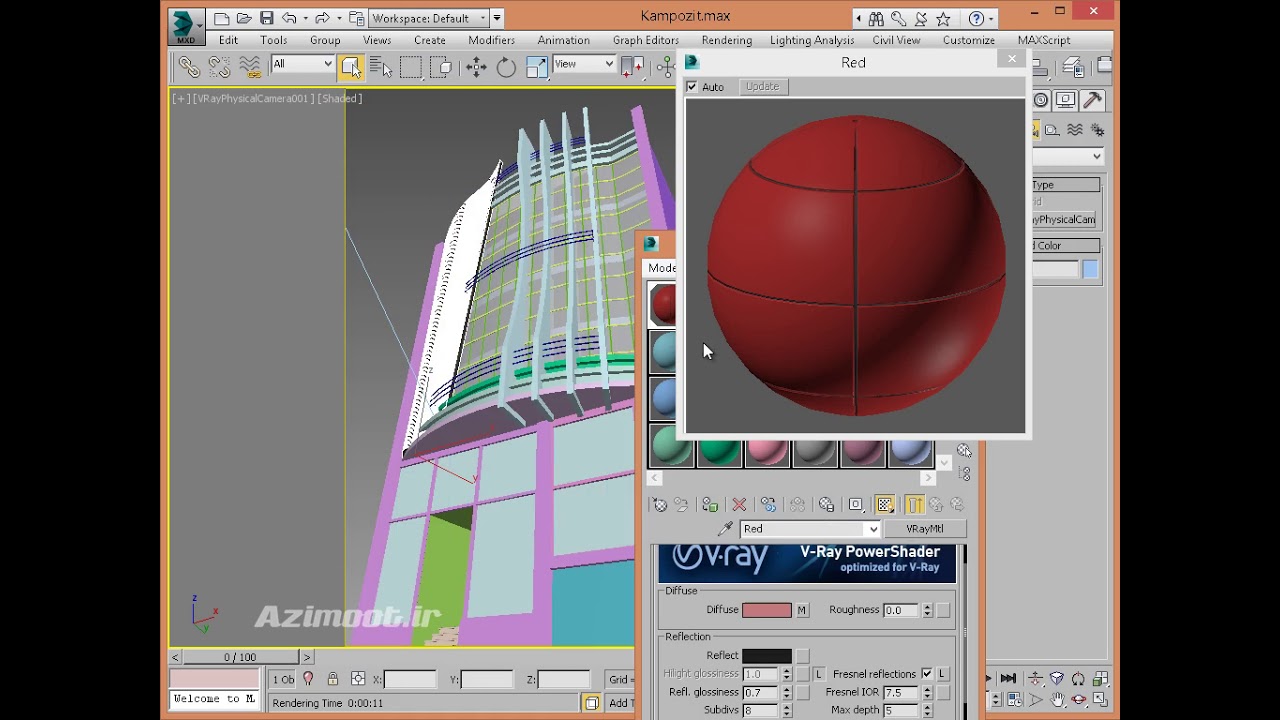Click the Select and Move tool
This screenshot has width=1280, height=720.
point(476,67)
